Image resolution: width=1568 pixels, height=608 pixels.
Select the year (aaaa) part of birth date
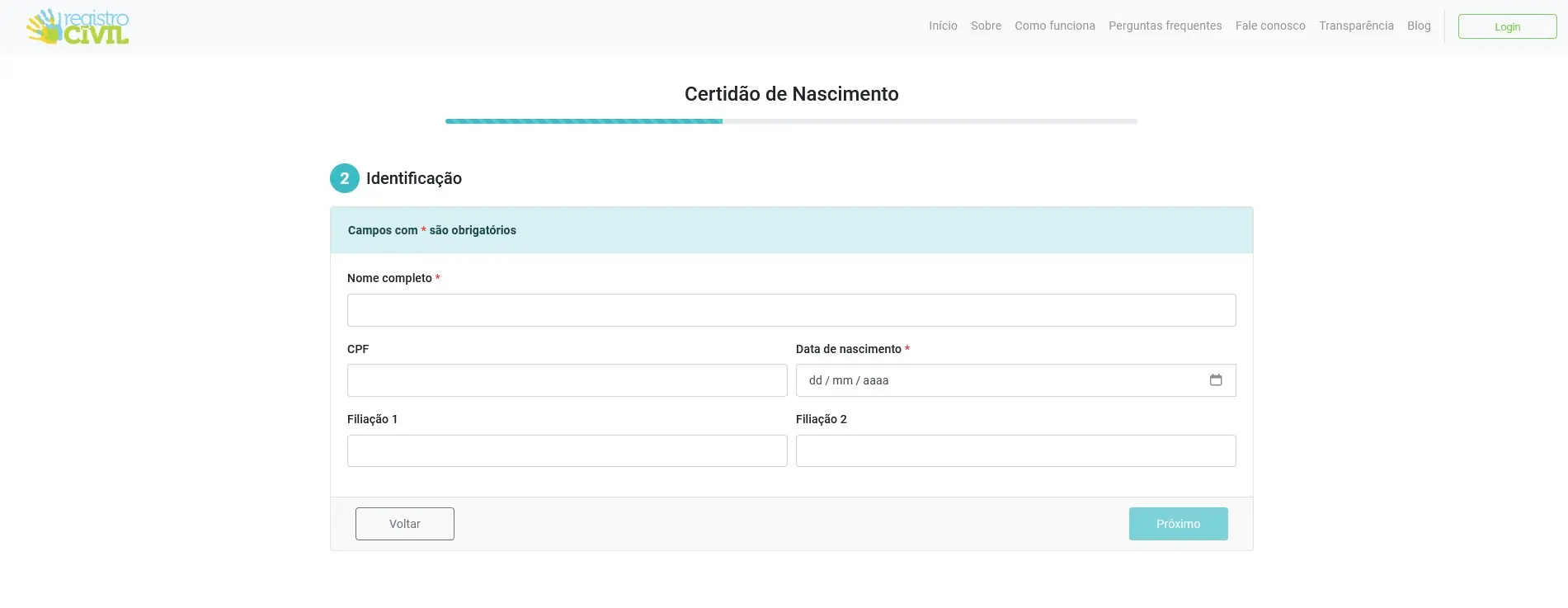point(875,380)
